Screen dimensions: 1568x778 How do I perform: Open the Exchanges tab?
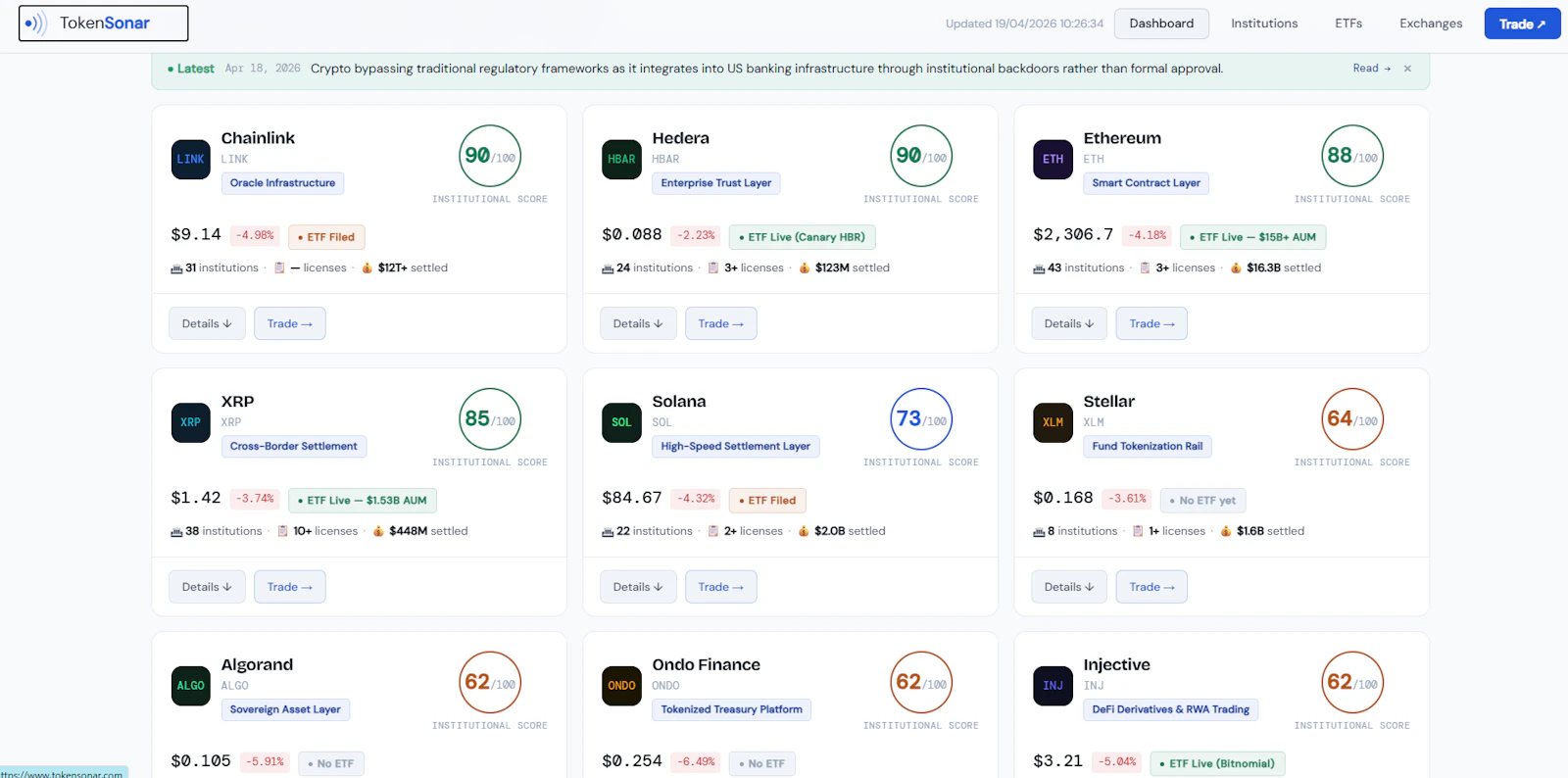pos(1431,24)
